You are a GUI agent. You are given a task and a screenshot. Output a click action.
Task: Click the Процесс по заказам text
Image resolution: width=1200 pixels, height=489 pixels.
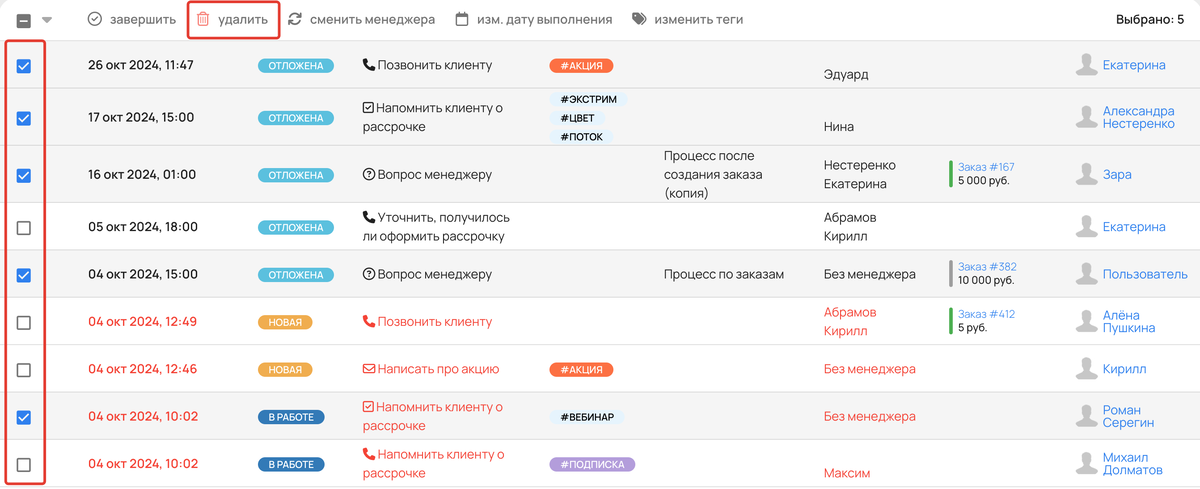click(724, 274)
